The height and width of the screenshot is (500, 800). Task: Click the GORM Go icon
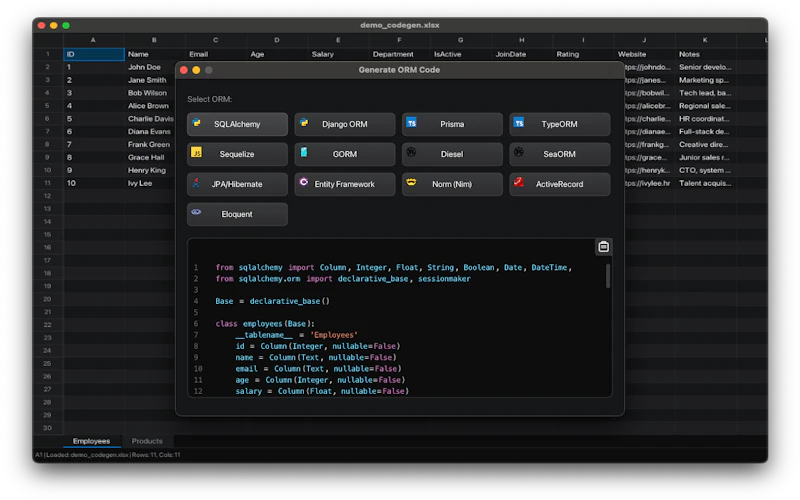point(304,153)
